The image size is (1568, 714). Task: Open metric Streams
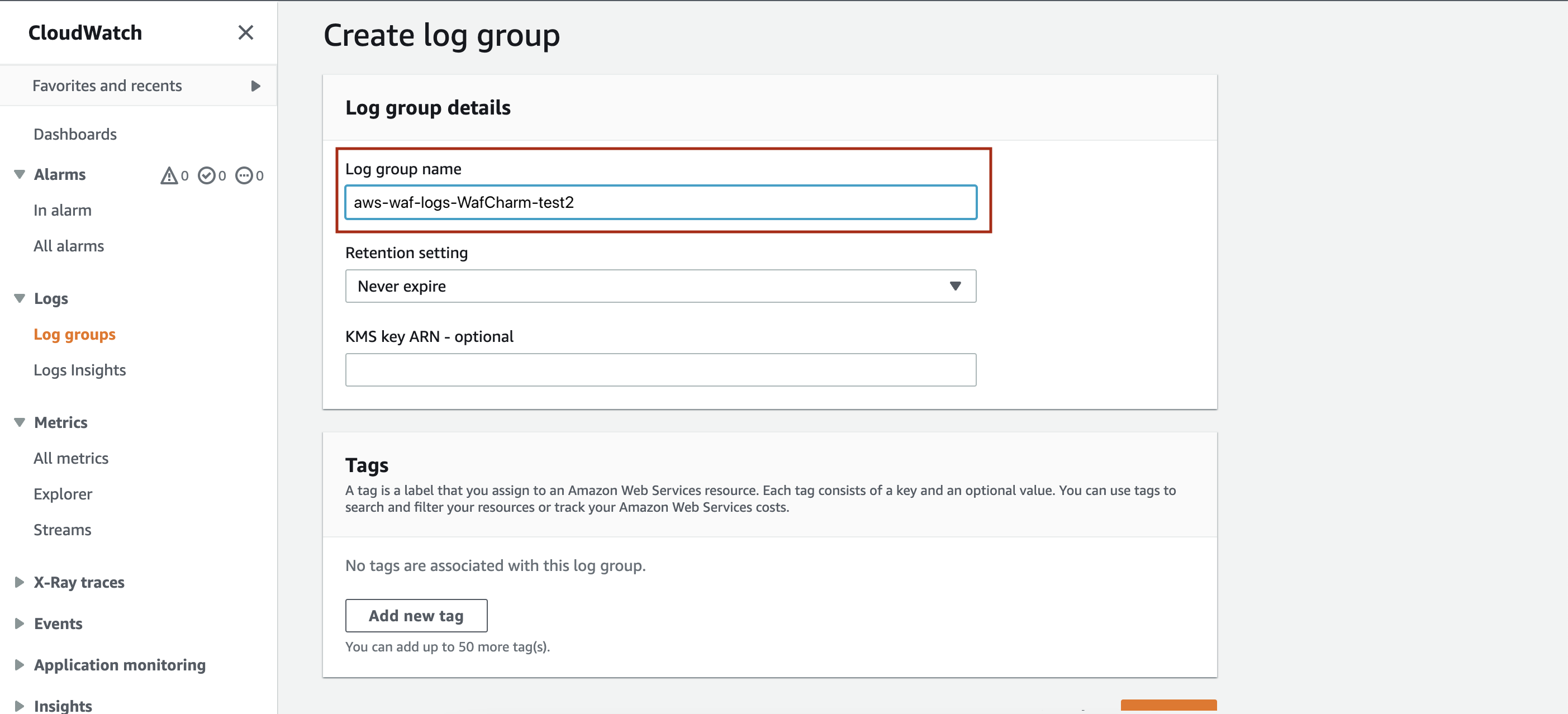(62, 530)
